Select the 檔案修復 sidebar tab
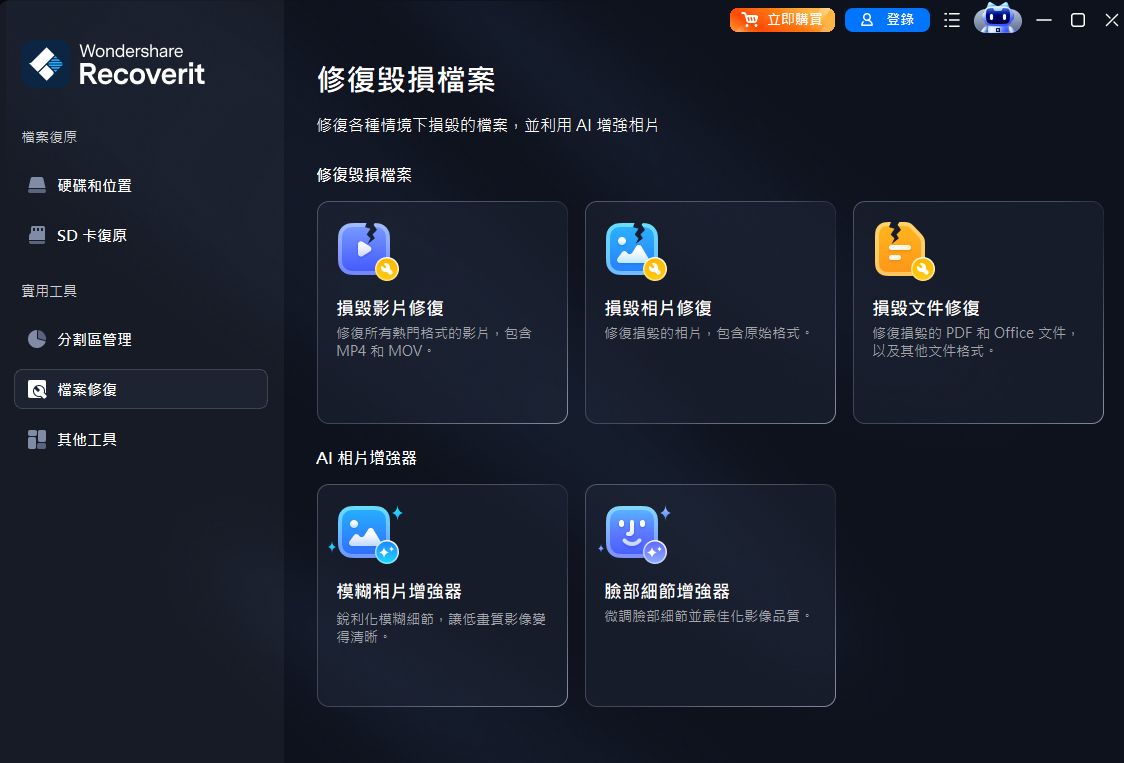The image size is (1124, 763). (x=140, y=389)
